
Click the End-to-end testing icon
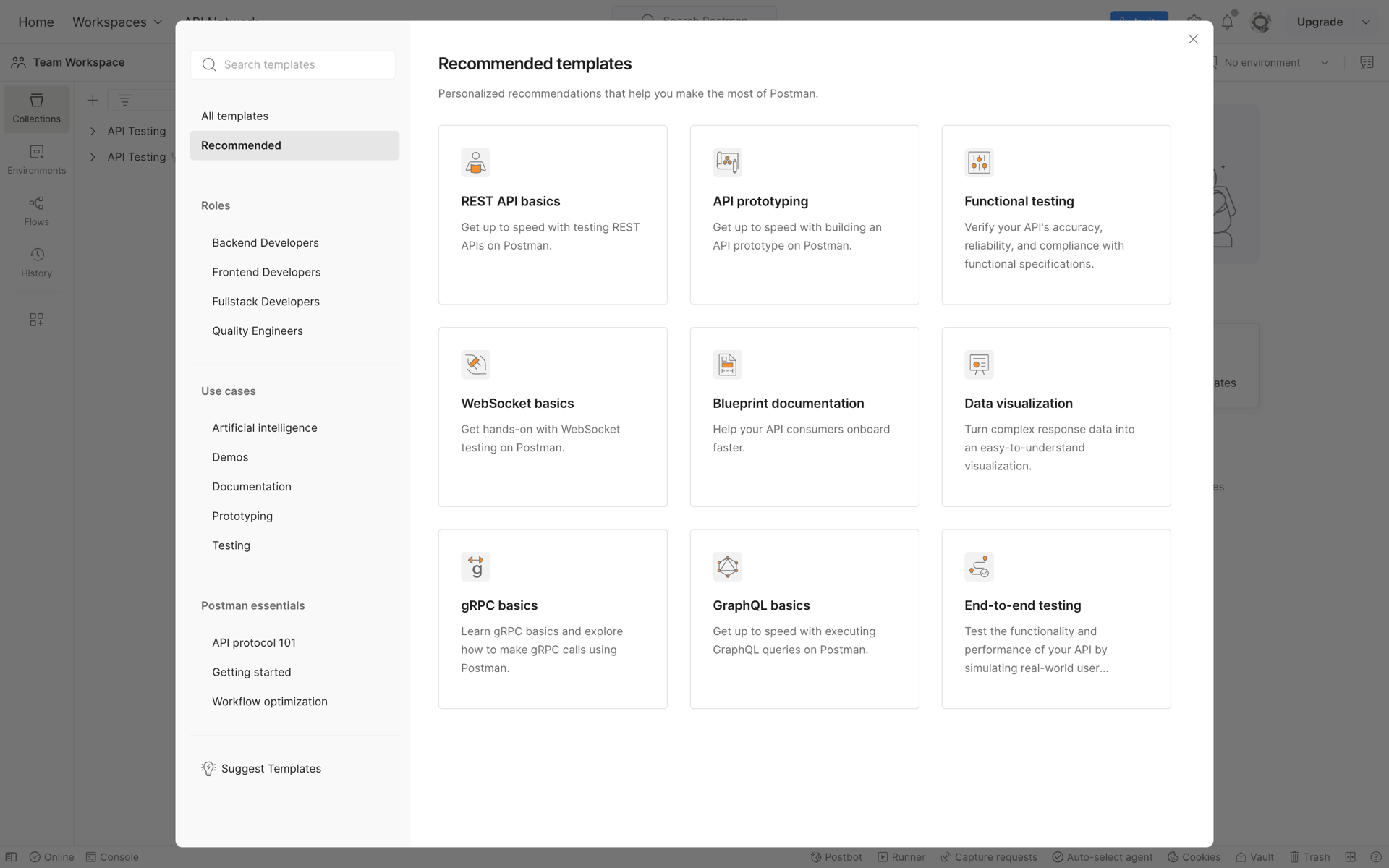pyautogui.click(x=979, y=566)
